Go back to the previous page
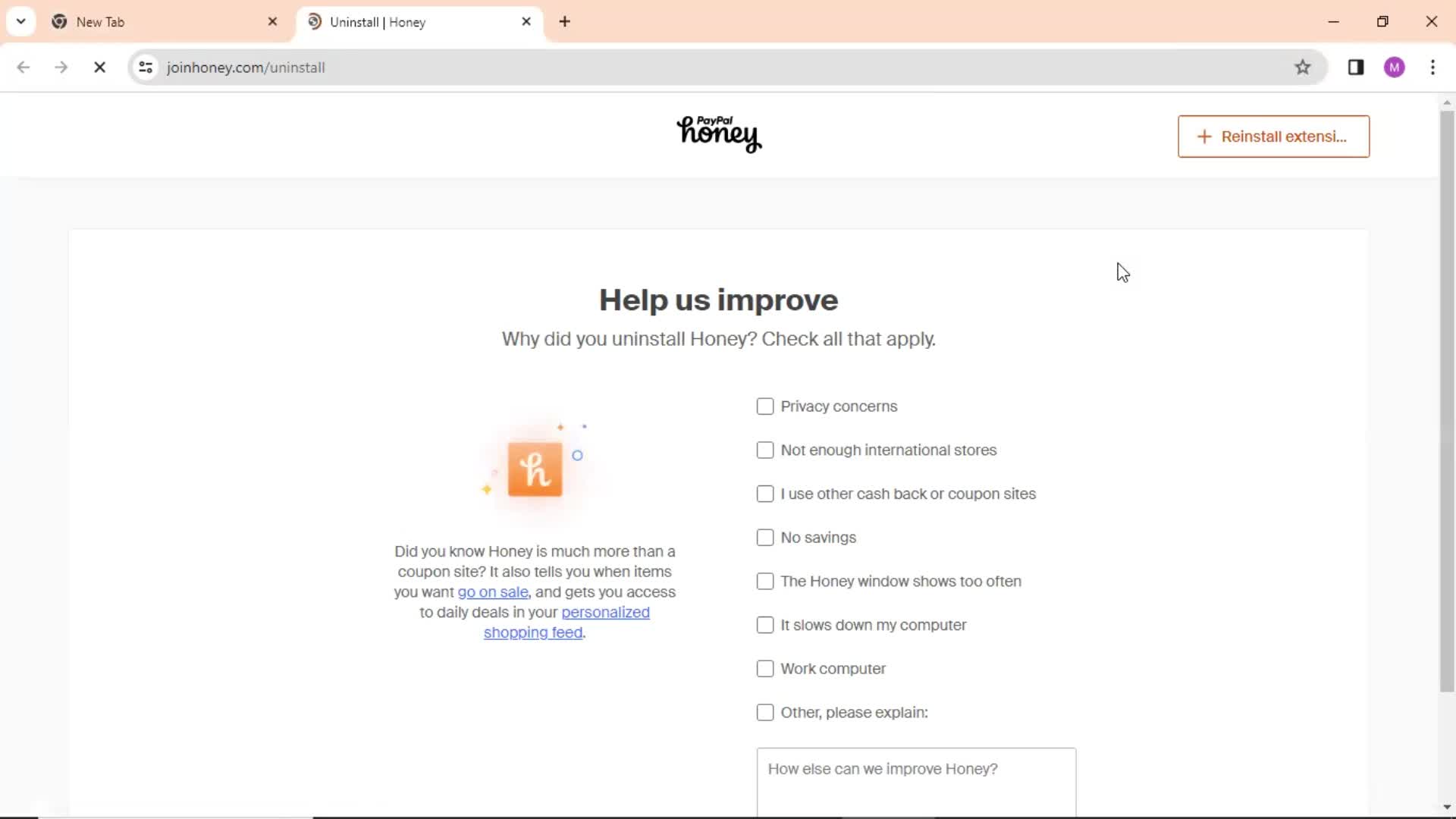Screen dimensions: 1456x819 24,67
